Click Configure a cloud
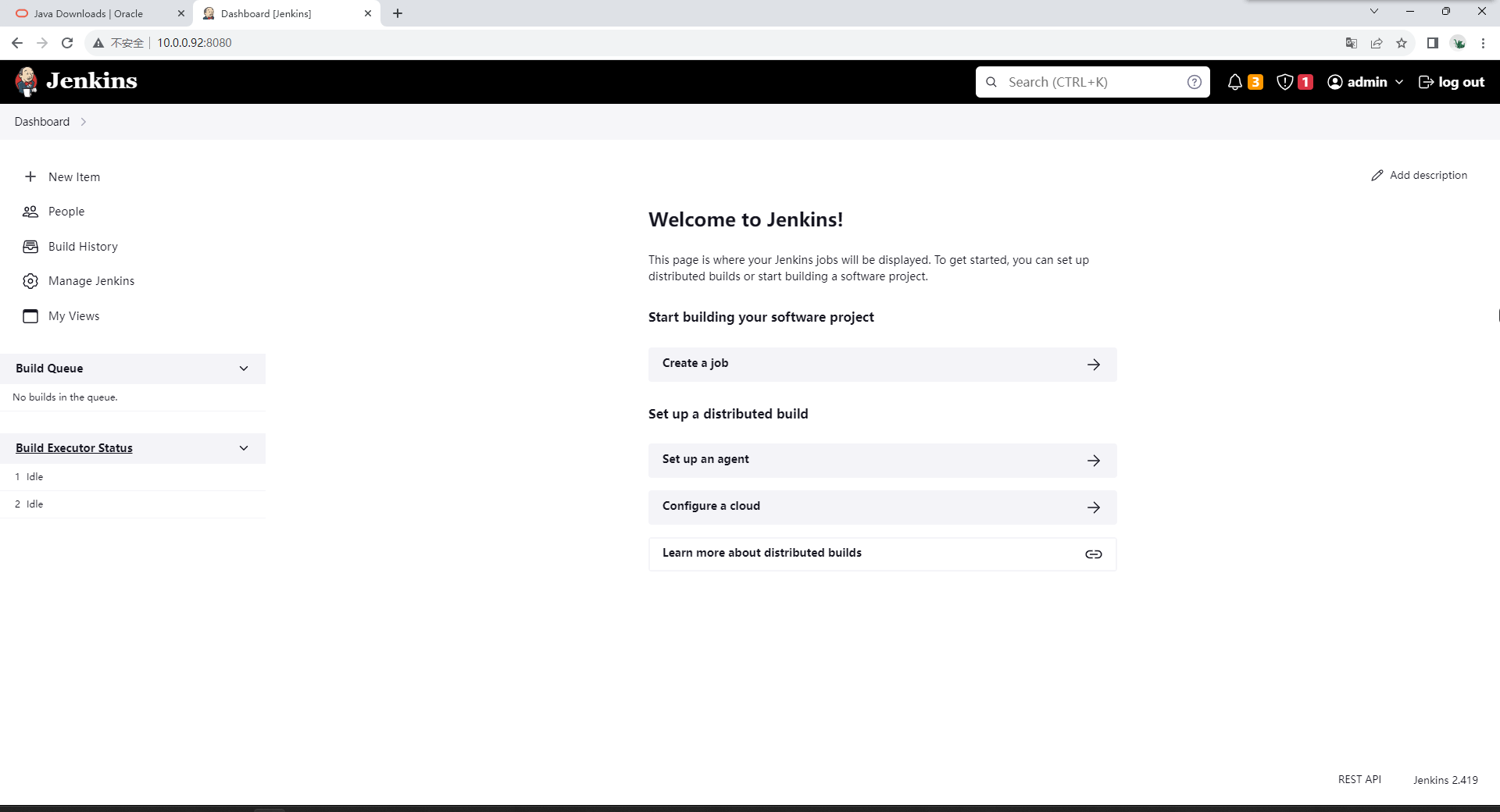The width and height of the screenshot is (1500, 812). click(882, 507)
